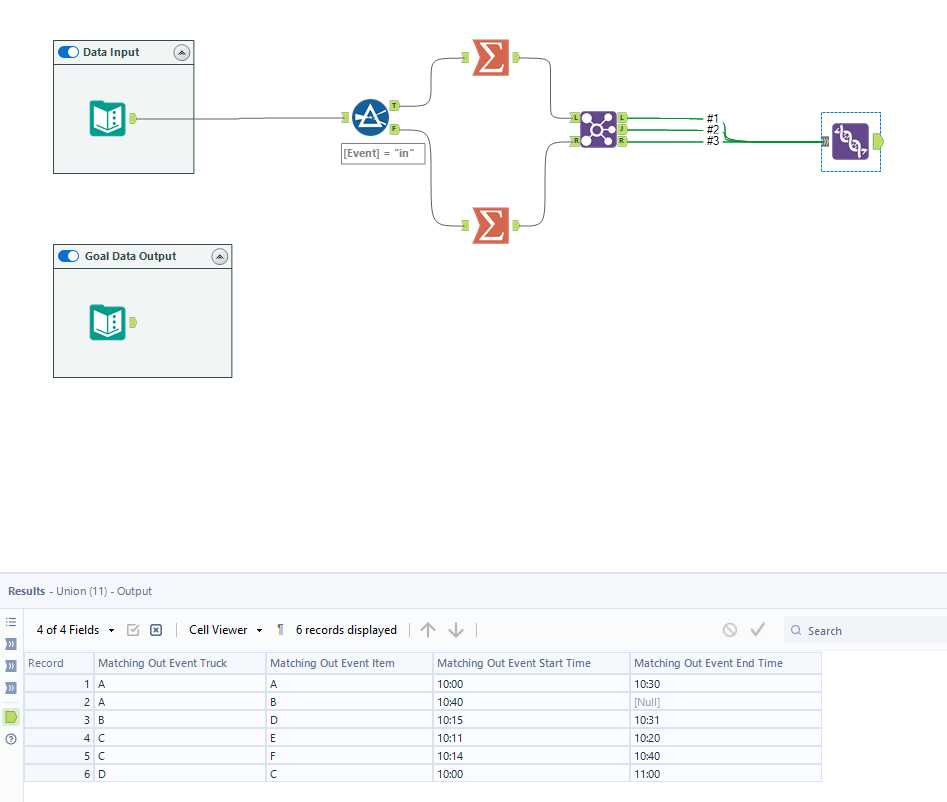Click the top Summarize tool in the workflow
The image size is (947, 802).
pos(489,58)
